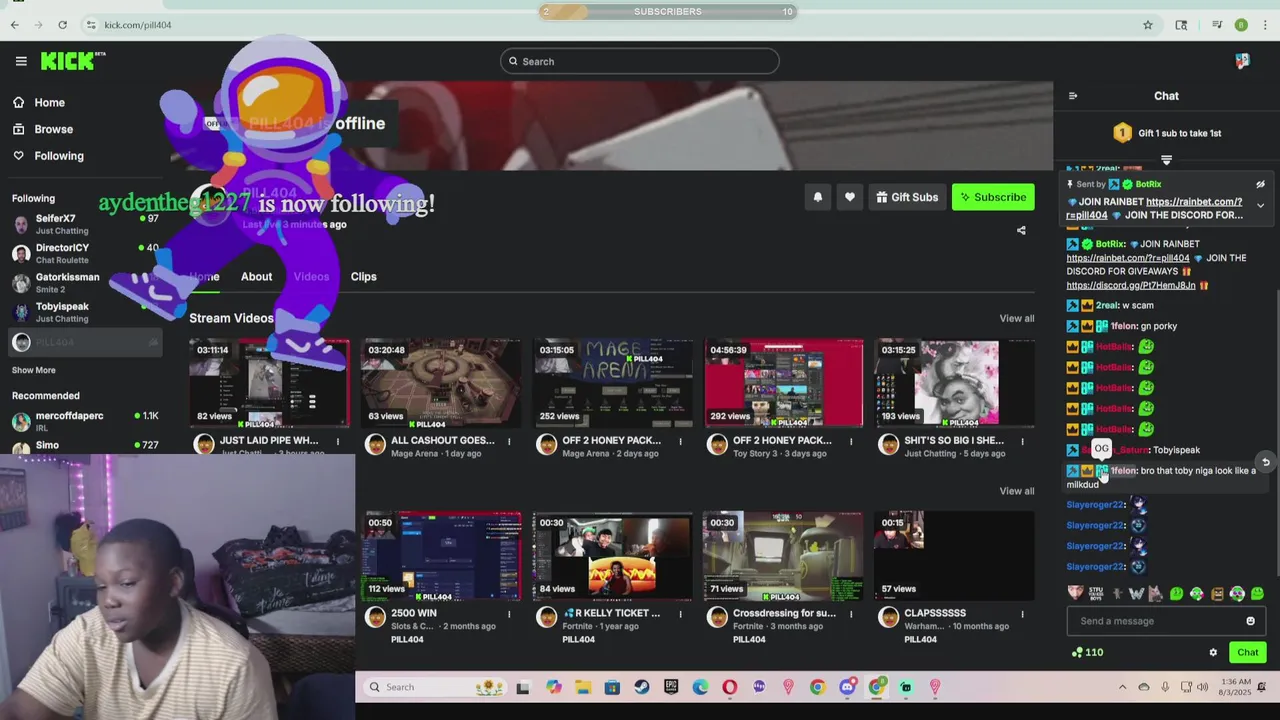Click View all for the clips row
The height and width of the screenshot is (720, 1280).
click(1017, 491)
